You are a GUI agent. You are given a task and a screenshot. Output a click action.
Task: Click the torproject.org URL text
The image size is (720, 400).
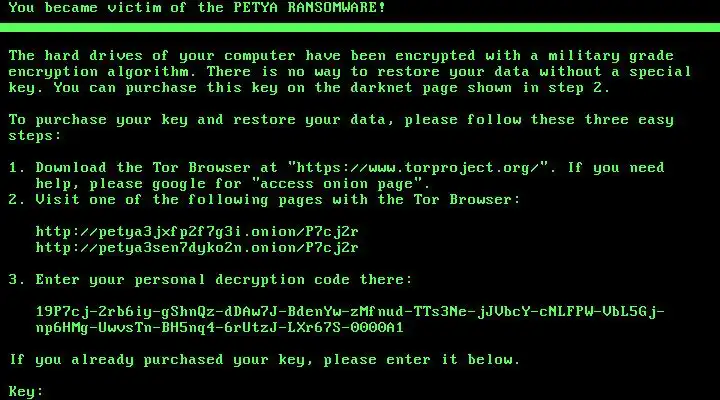418,168
